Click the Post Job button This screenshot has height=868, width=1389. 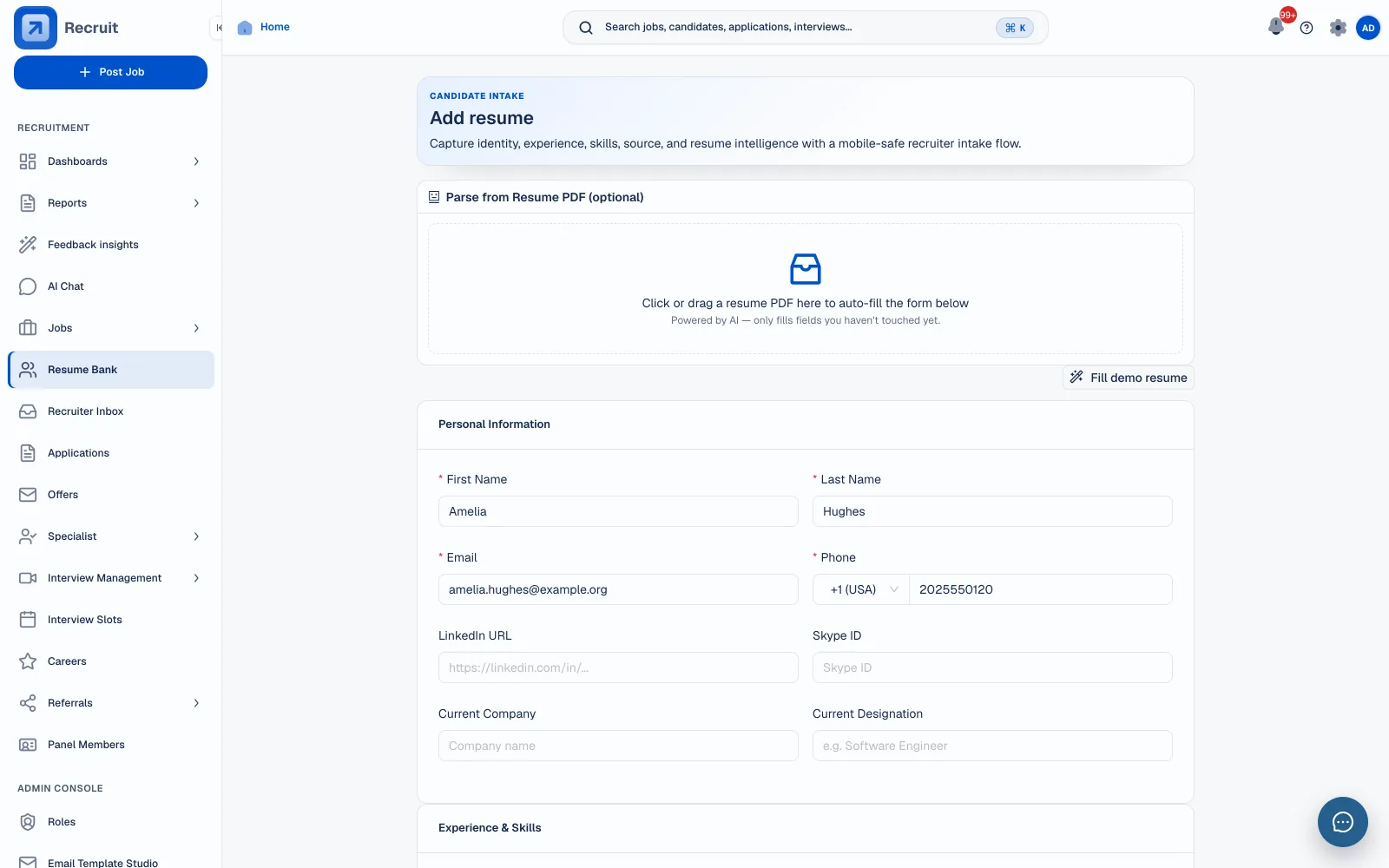[110, 72]
